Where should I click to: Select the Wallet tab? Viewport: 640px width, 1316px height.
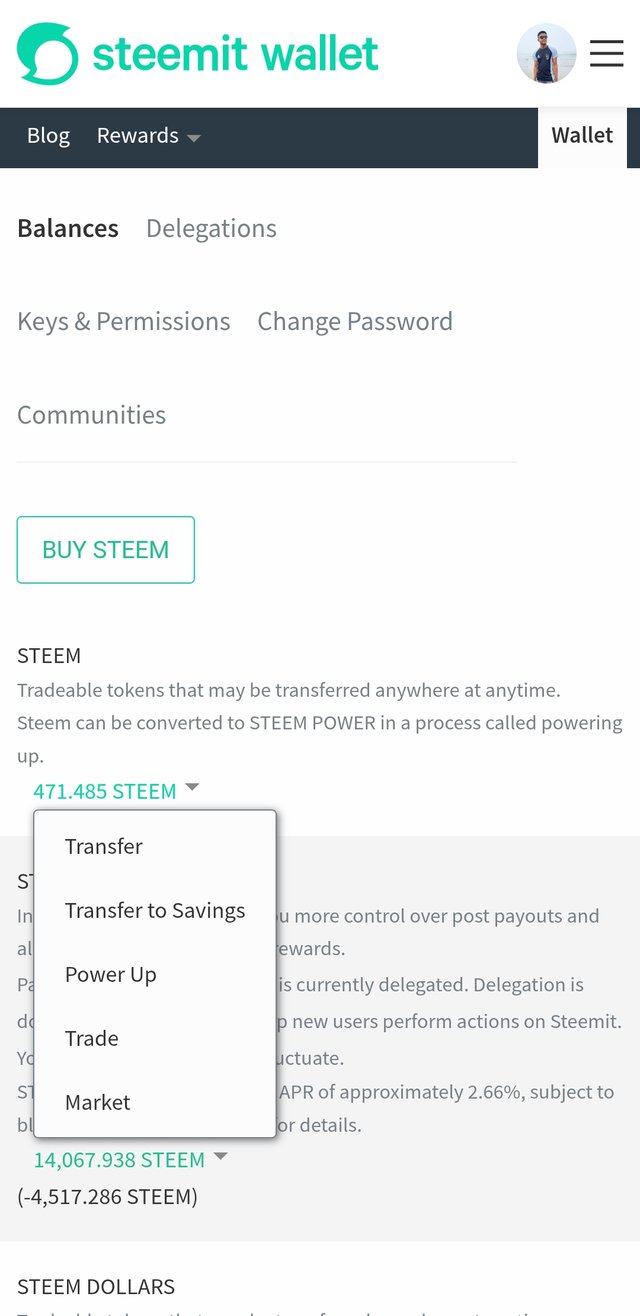point(582,136)
